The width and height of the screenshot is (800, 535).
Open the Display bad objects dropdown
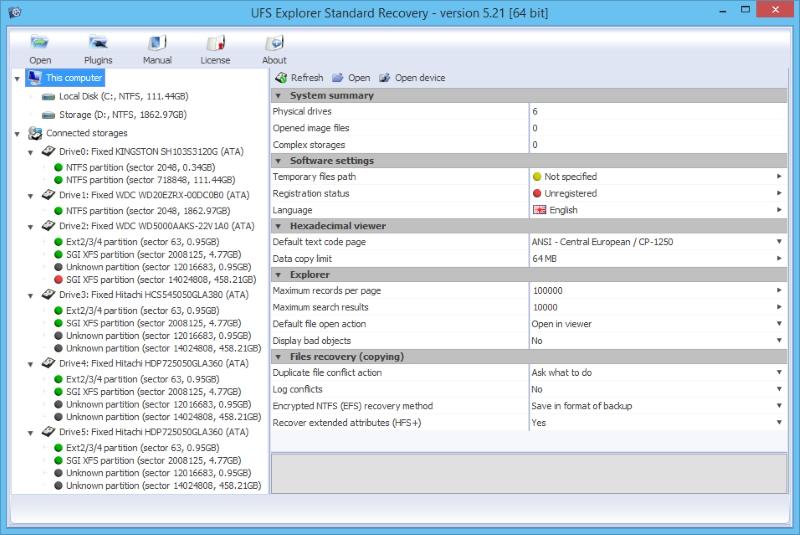point(779,340)
